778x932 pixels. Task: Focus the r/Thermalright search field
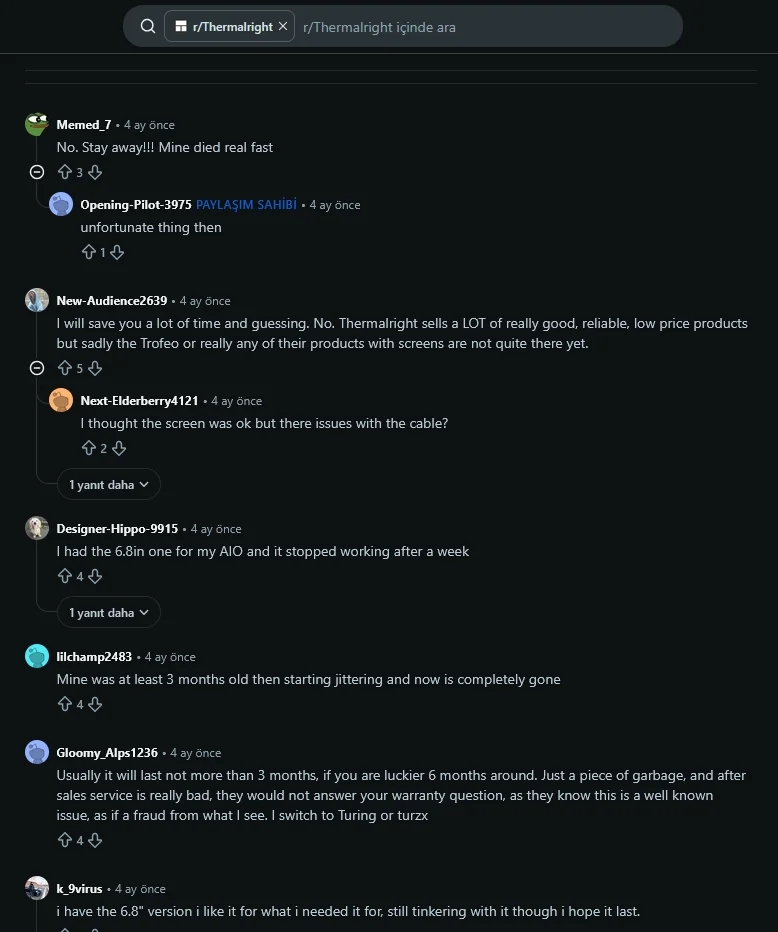[x=487, y=27]
